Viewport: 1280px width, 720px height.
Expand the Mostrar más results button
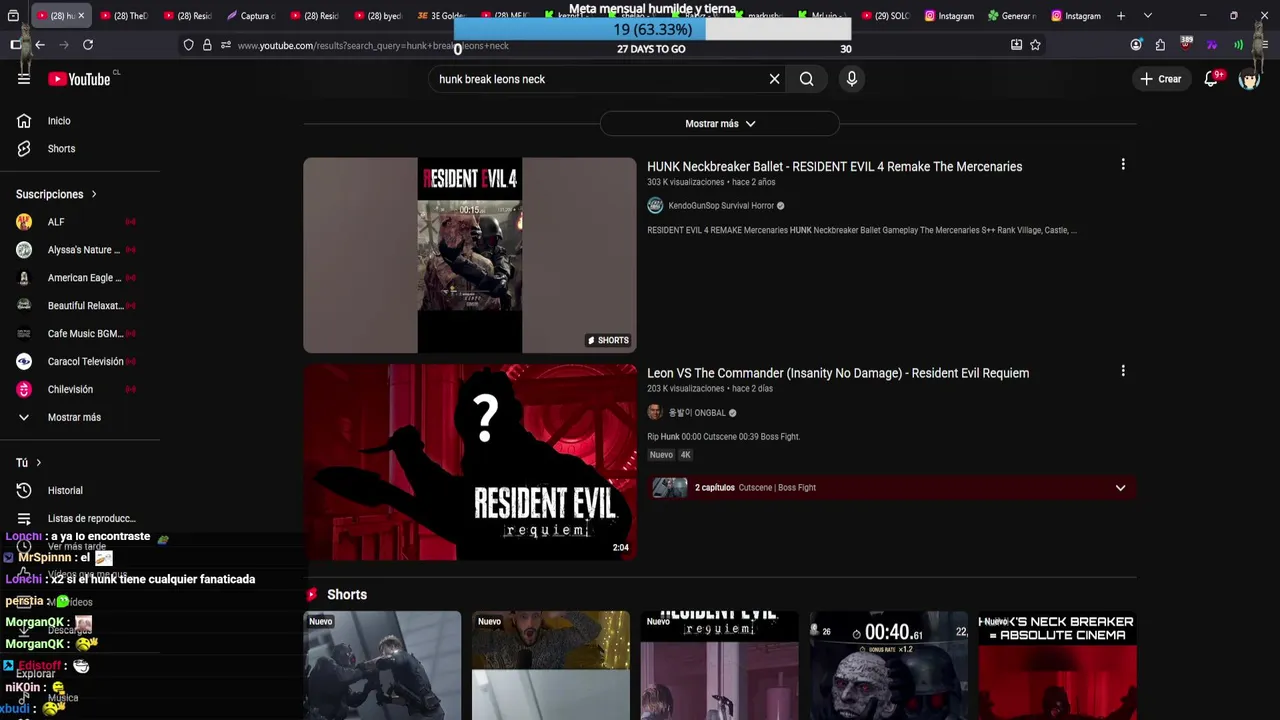pyautogui.click(x=719, y=124)
